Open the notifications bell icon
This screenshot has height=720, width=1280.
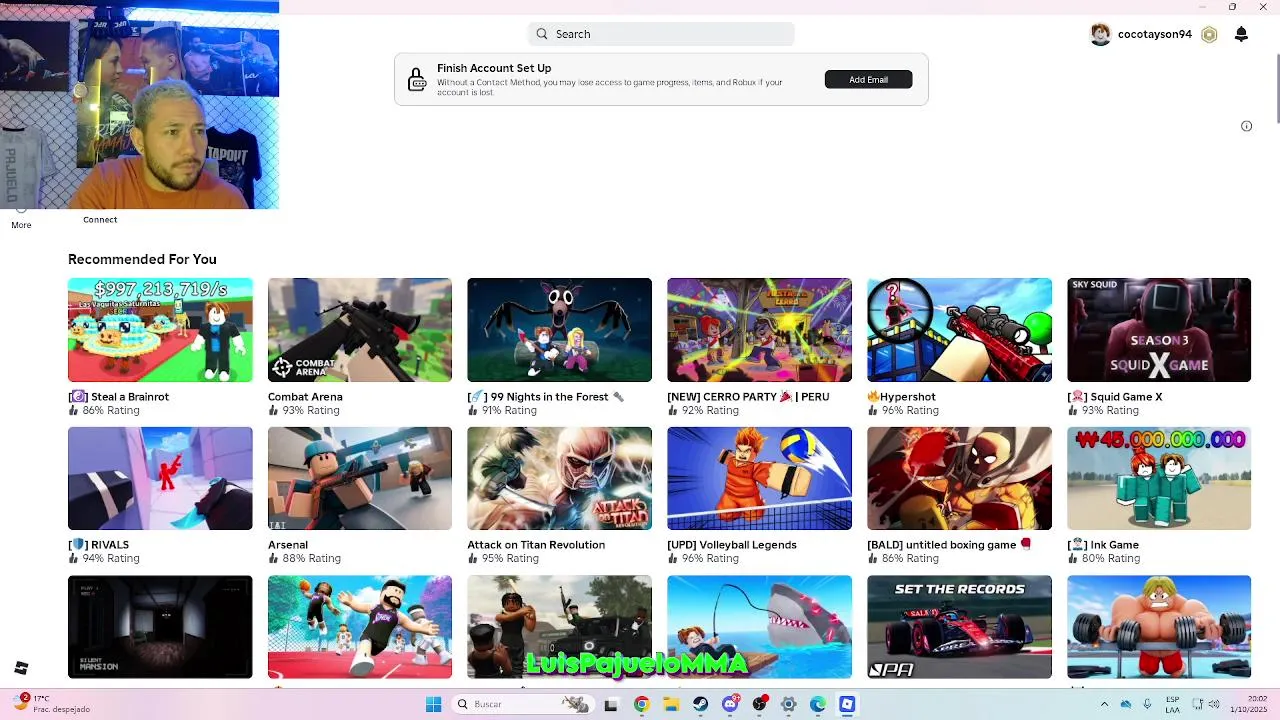(1241, 34)
